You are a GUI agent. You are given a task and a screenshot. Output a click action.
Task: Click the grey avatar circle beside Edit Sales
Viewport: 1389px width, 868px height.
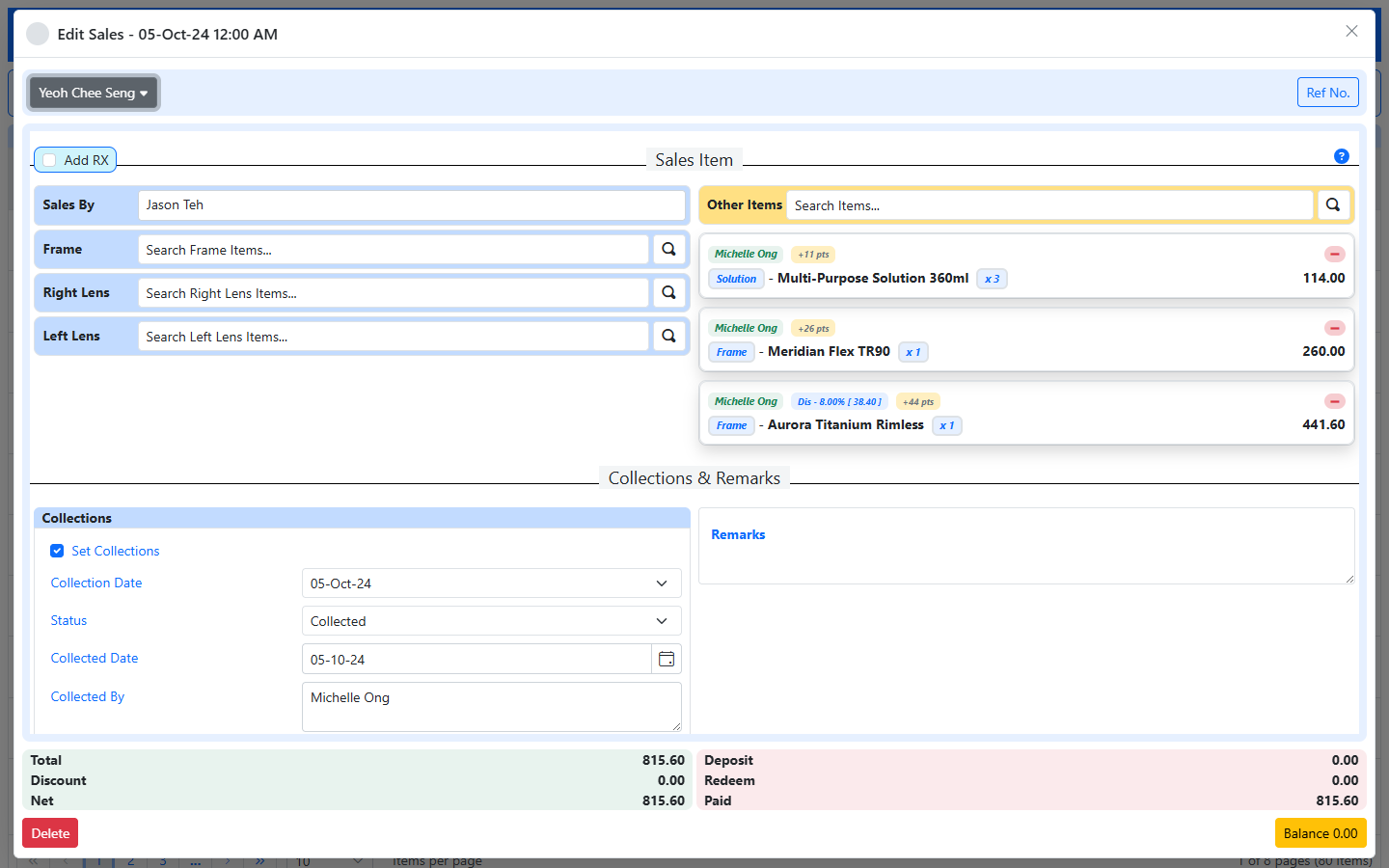[x=38, y=34]
